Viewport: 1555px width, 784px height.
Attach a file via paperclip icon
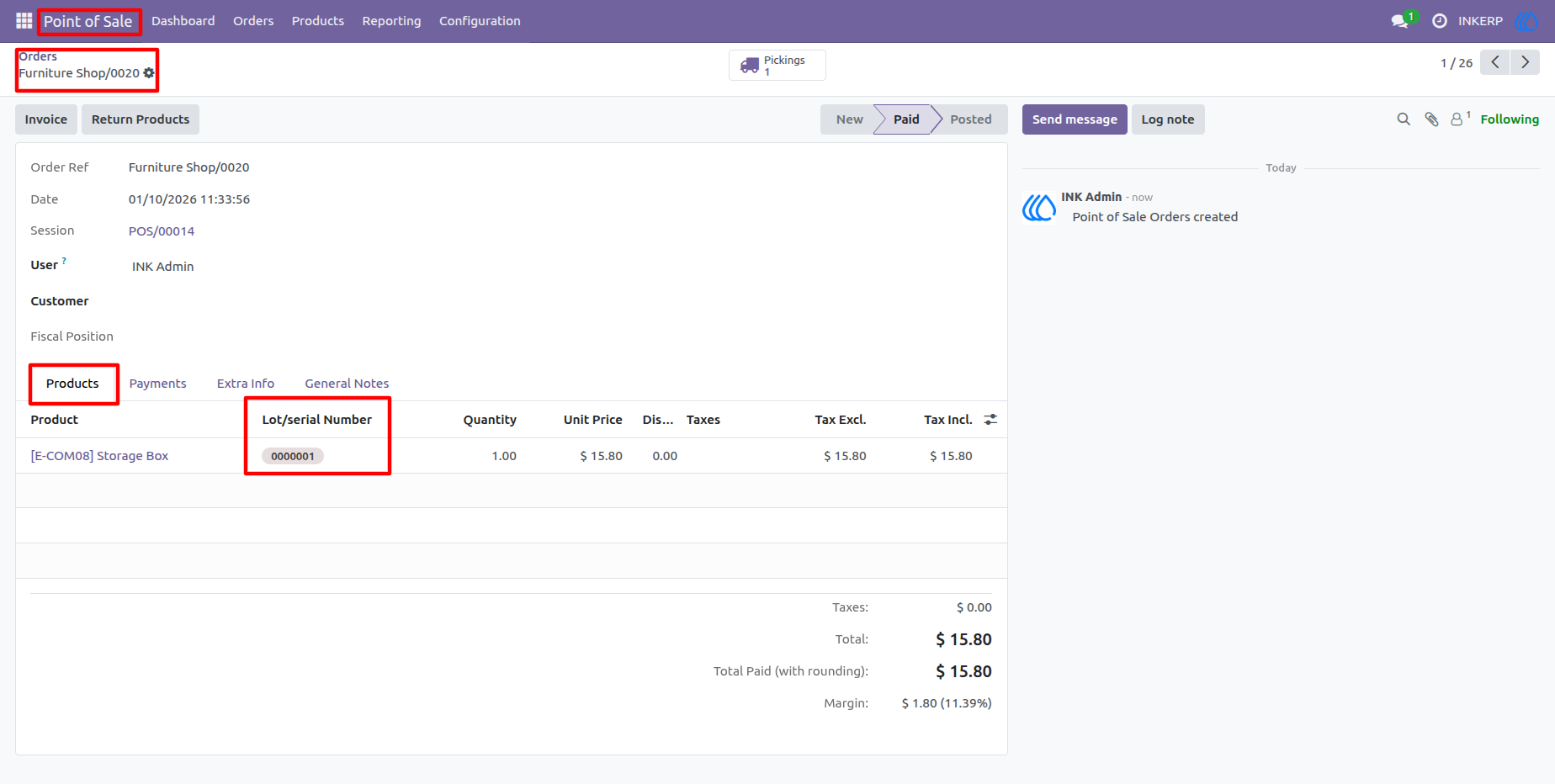point(1431,119)
